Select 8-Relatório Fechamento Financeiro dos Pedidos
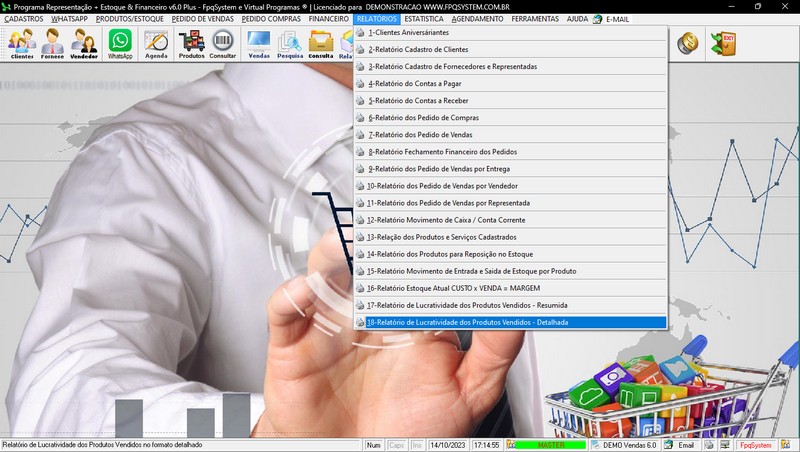Viewport: 800px width, 452px height. 510,152
